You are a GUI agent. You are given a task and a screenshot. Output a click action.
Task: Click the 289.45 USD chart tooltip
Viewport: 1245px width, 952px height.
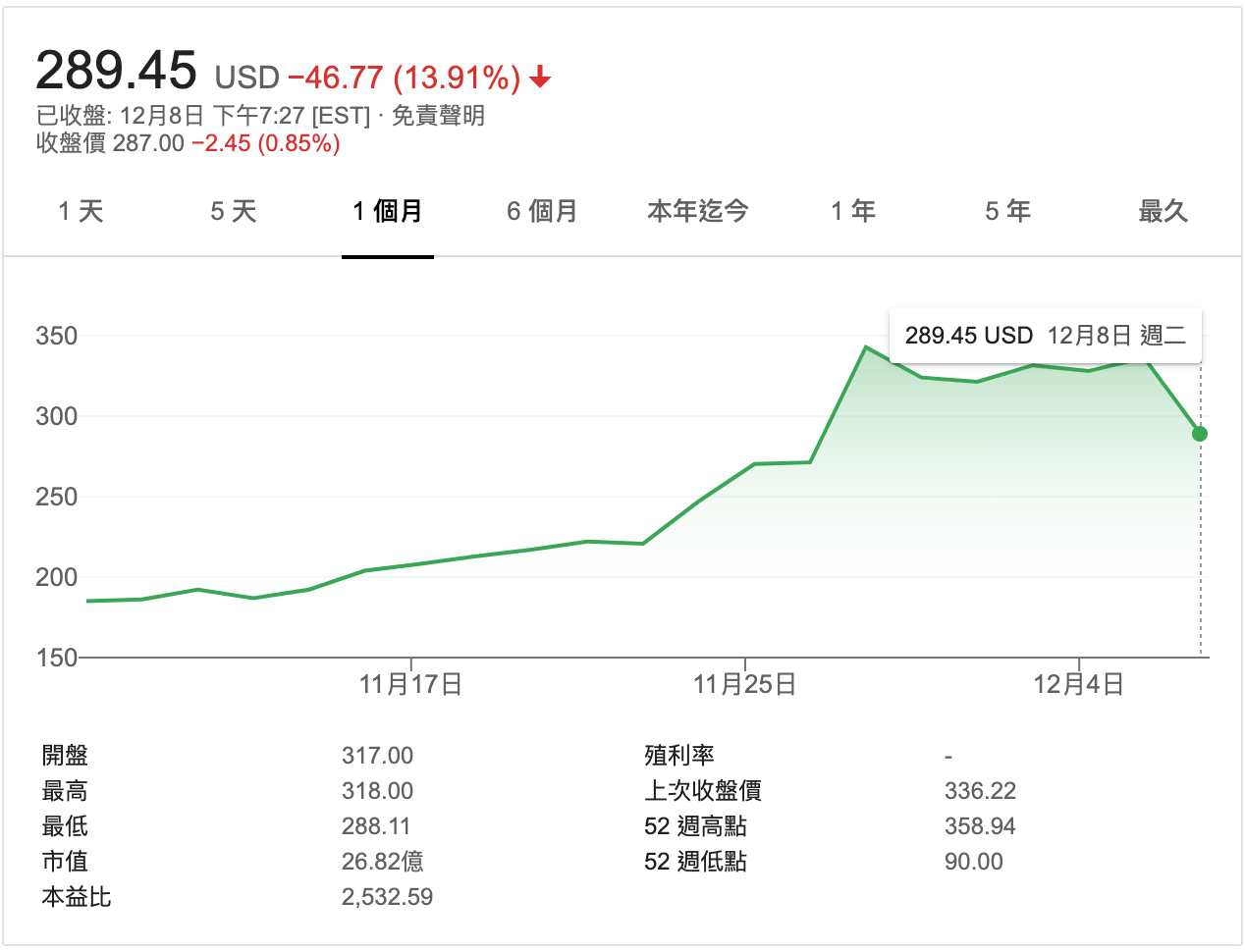tap(1045, 336)
